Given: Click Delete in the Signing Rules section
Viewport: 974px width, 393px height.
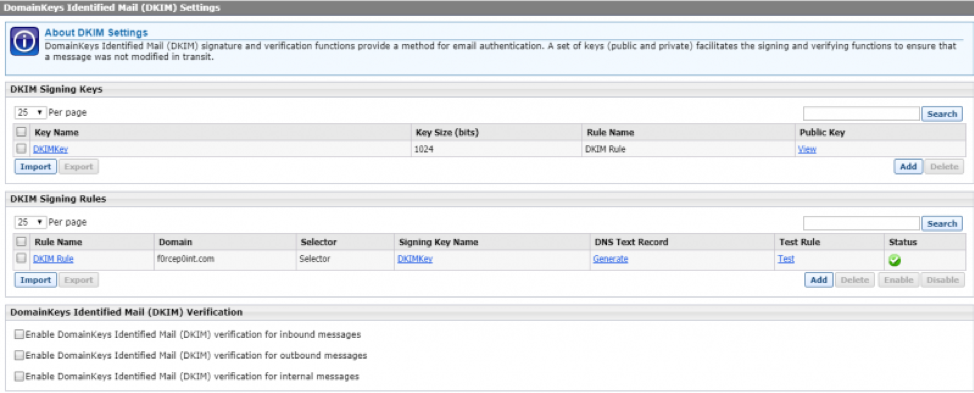Looking at the screenshot, I should [x=855, y=280].
